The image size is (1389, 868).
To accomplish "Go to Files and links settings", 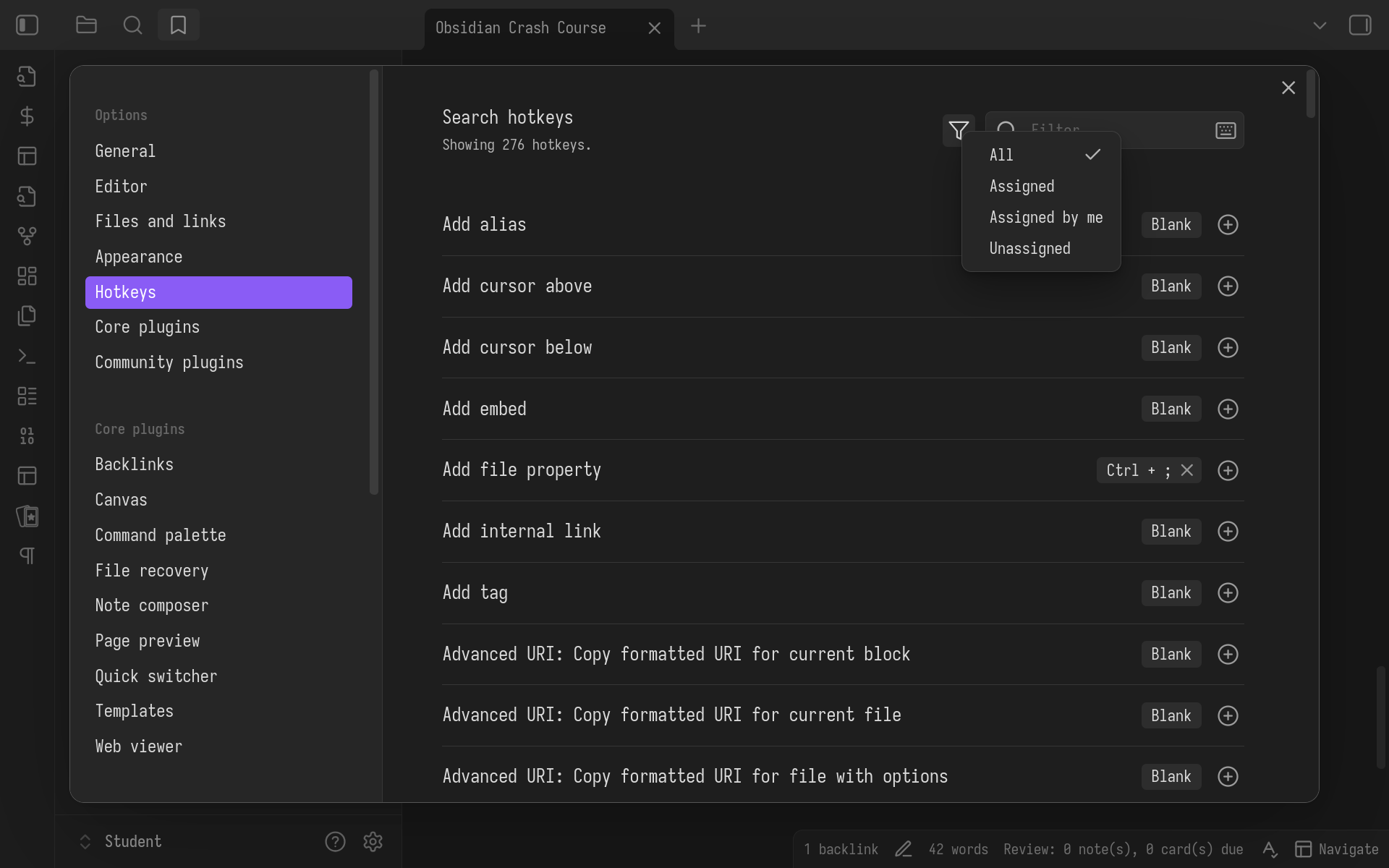I will pos(218,221).
